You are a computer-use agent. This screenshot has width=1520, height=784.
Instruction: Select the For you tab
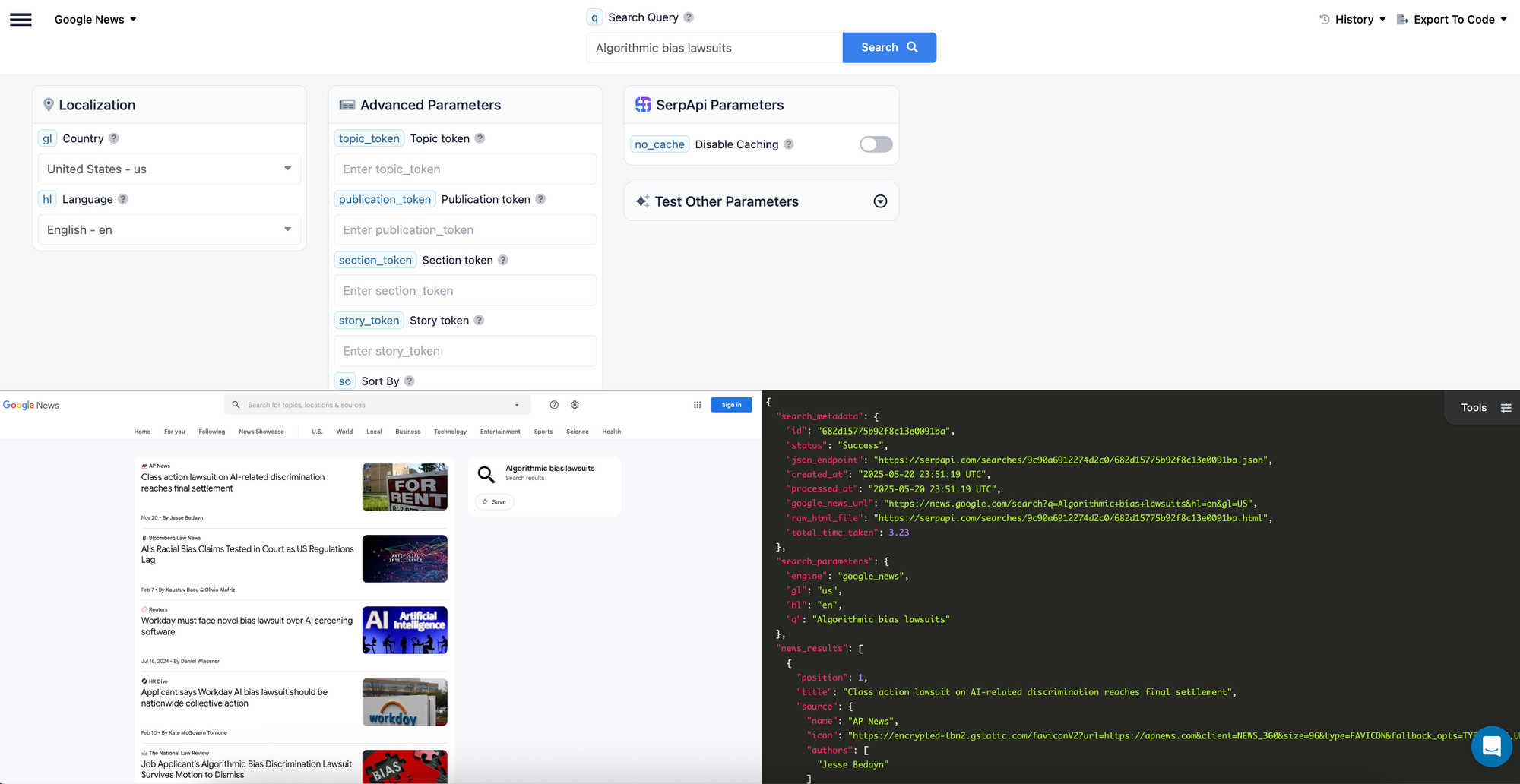click(x=175, y=432)
